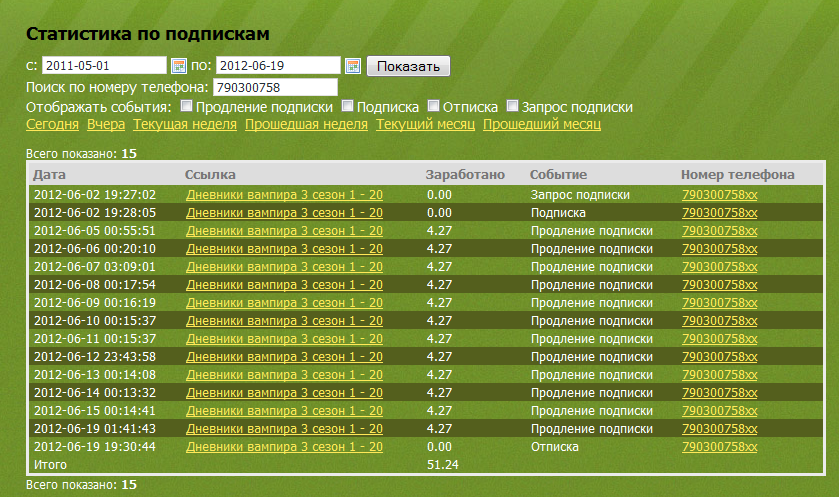Open the series link dated 2012-06-05
This screenshot has width=839, height=497.
click(x=284, y=231)
